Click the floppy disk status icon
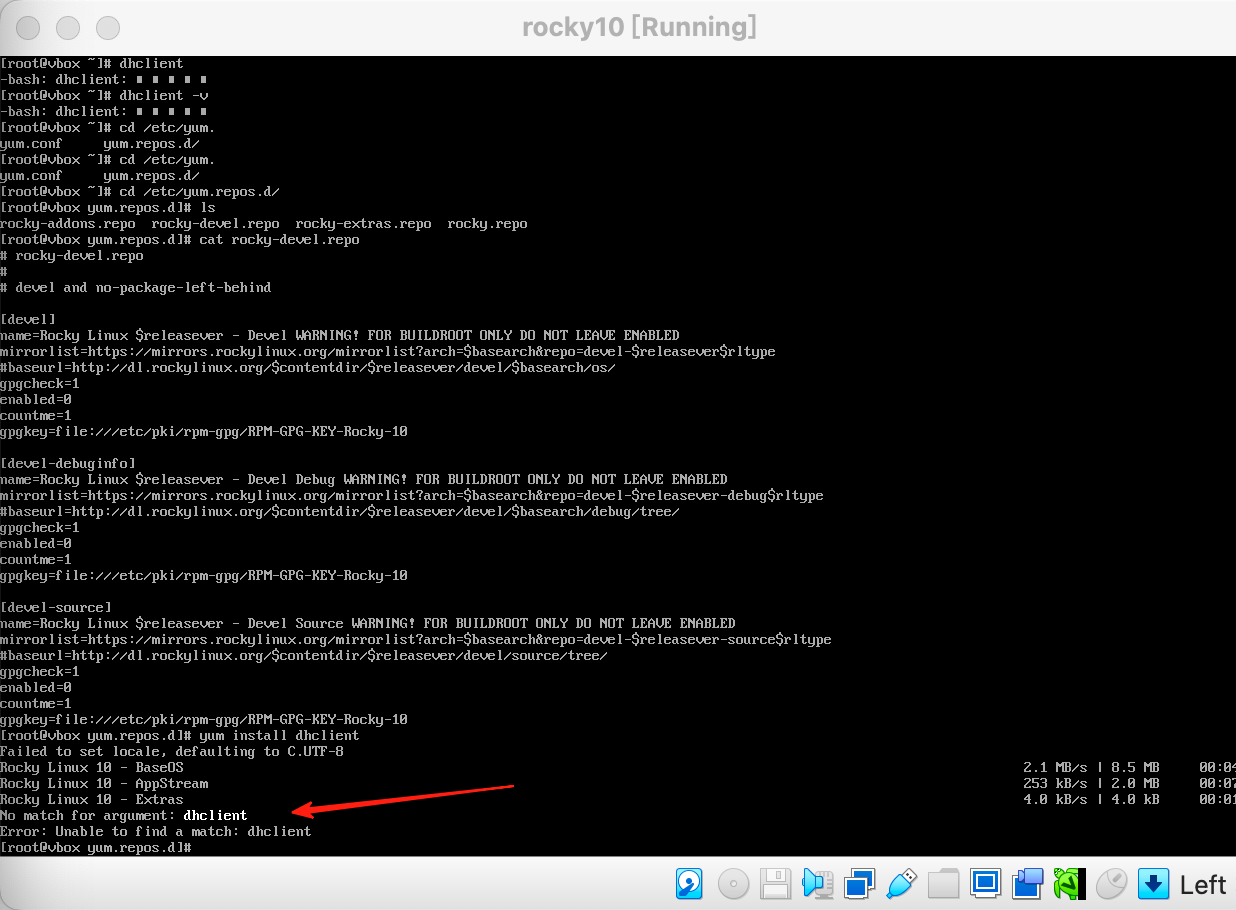Image resolution: width=1236 pixels, height=910 pixels. pos(776,884)
